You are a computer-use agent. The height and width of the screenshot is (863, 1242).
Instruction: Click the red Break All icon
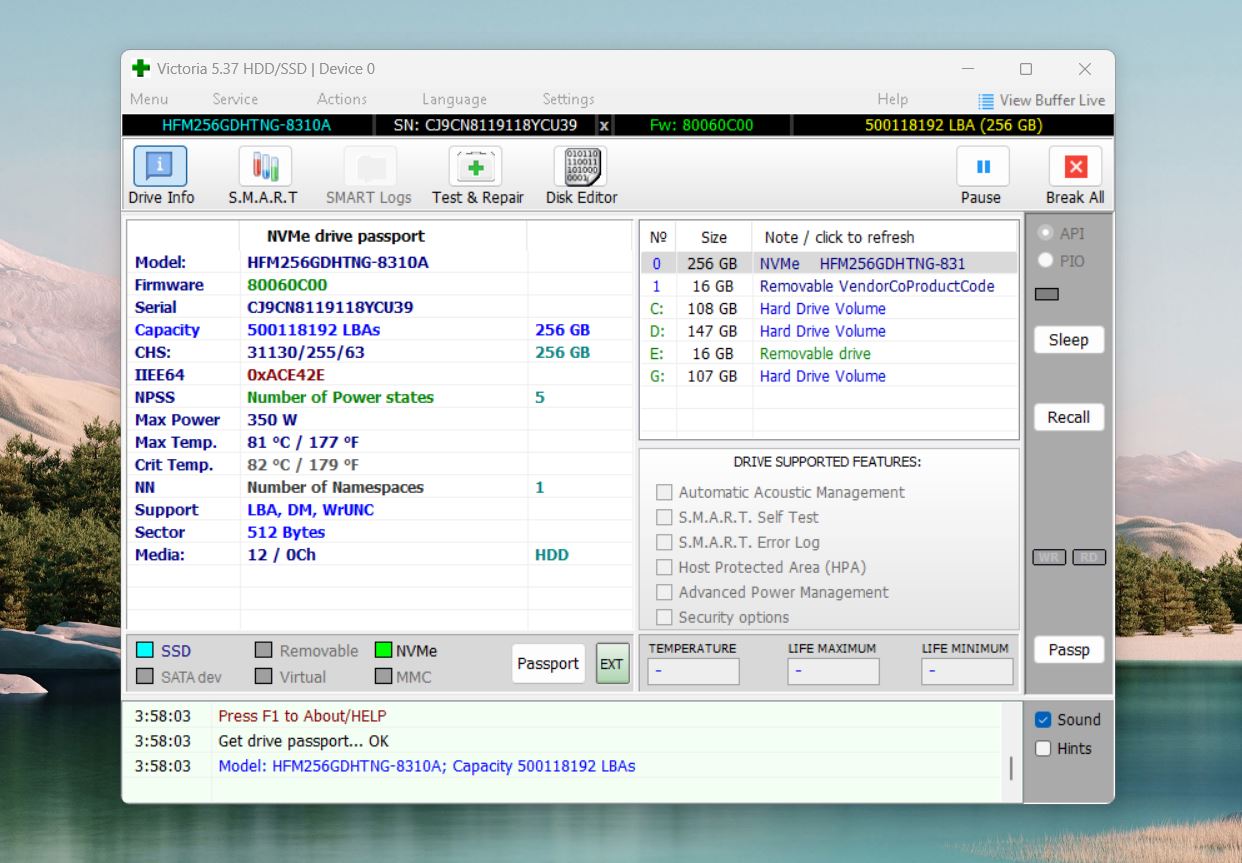click(x=1075, y=167)
